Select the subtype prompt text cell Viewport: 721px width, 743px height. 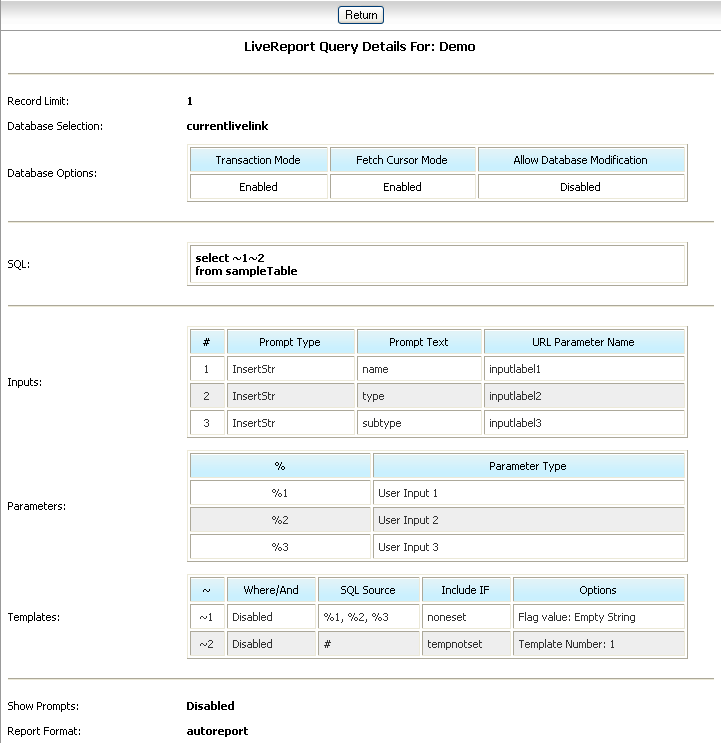pyautogui.click(x=419, y=423)
